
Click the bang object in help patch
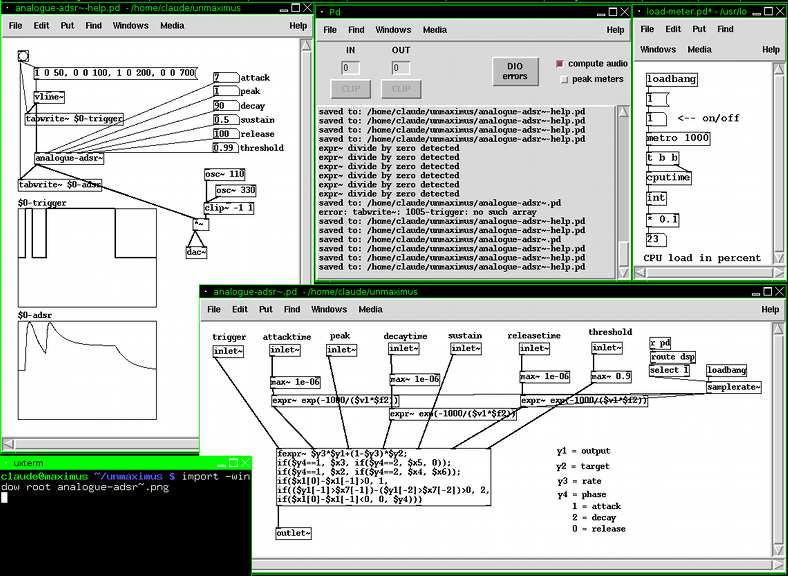(23, 56)
